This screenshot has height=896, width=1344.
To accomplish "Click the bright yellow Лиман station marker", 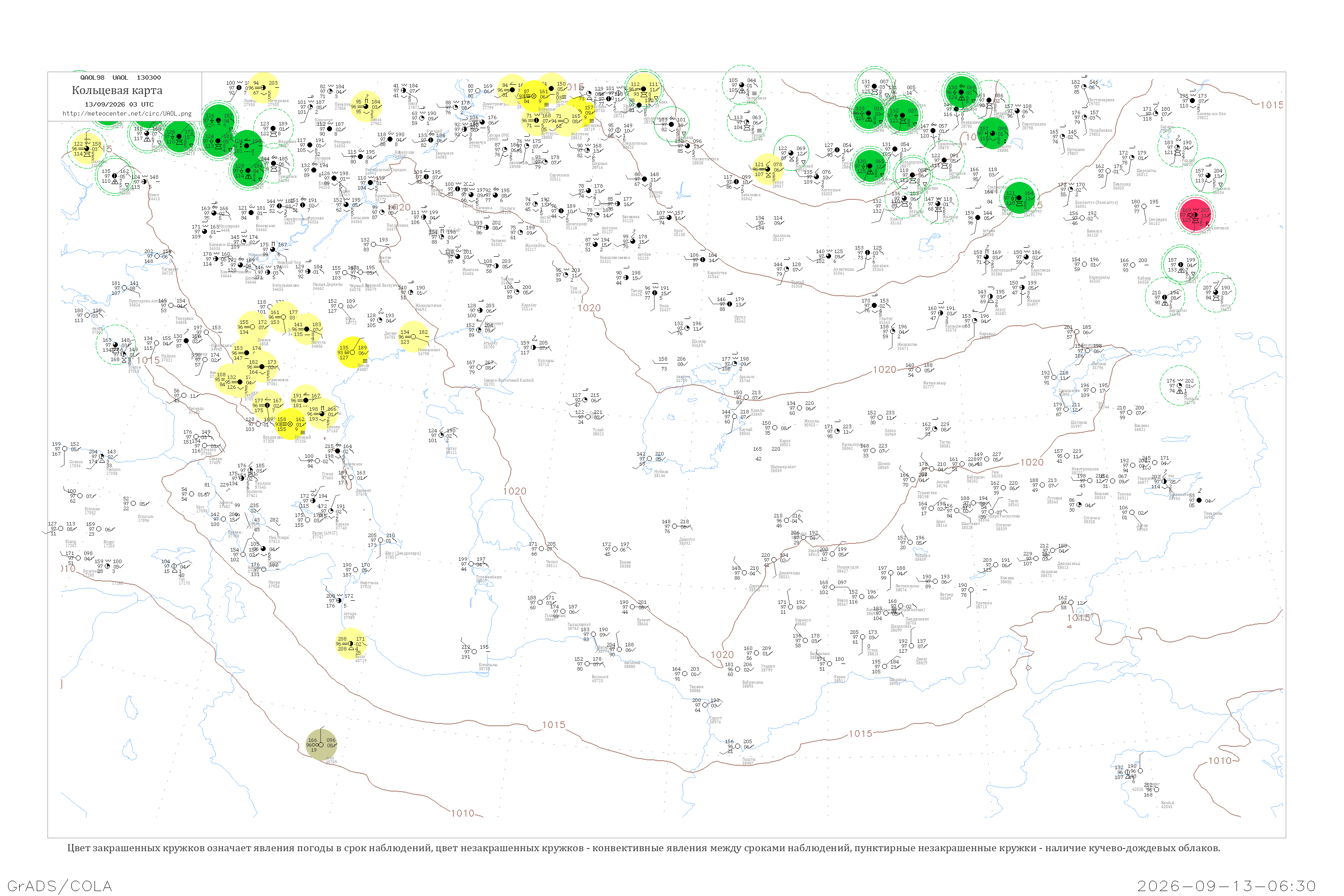I will coord(353,353).
